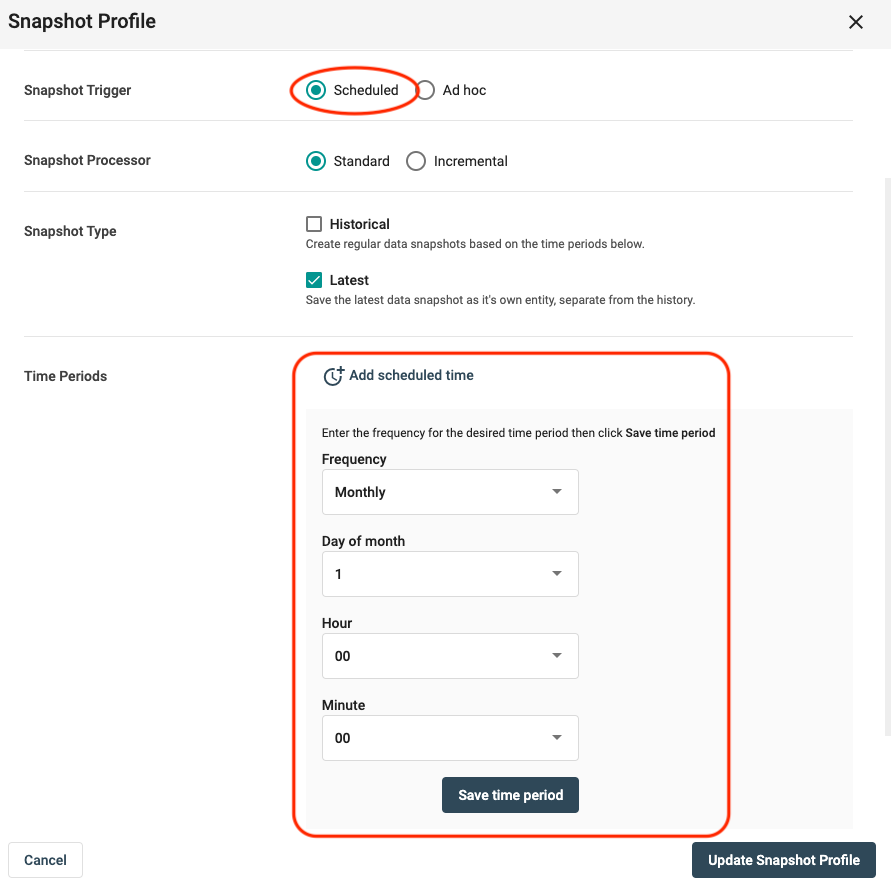This screenshot has width=891, height=884.
Task: Choose the Ad hoc trigger option
Action: coord(426,90)
